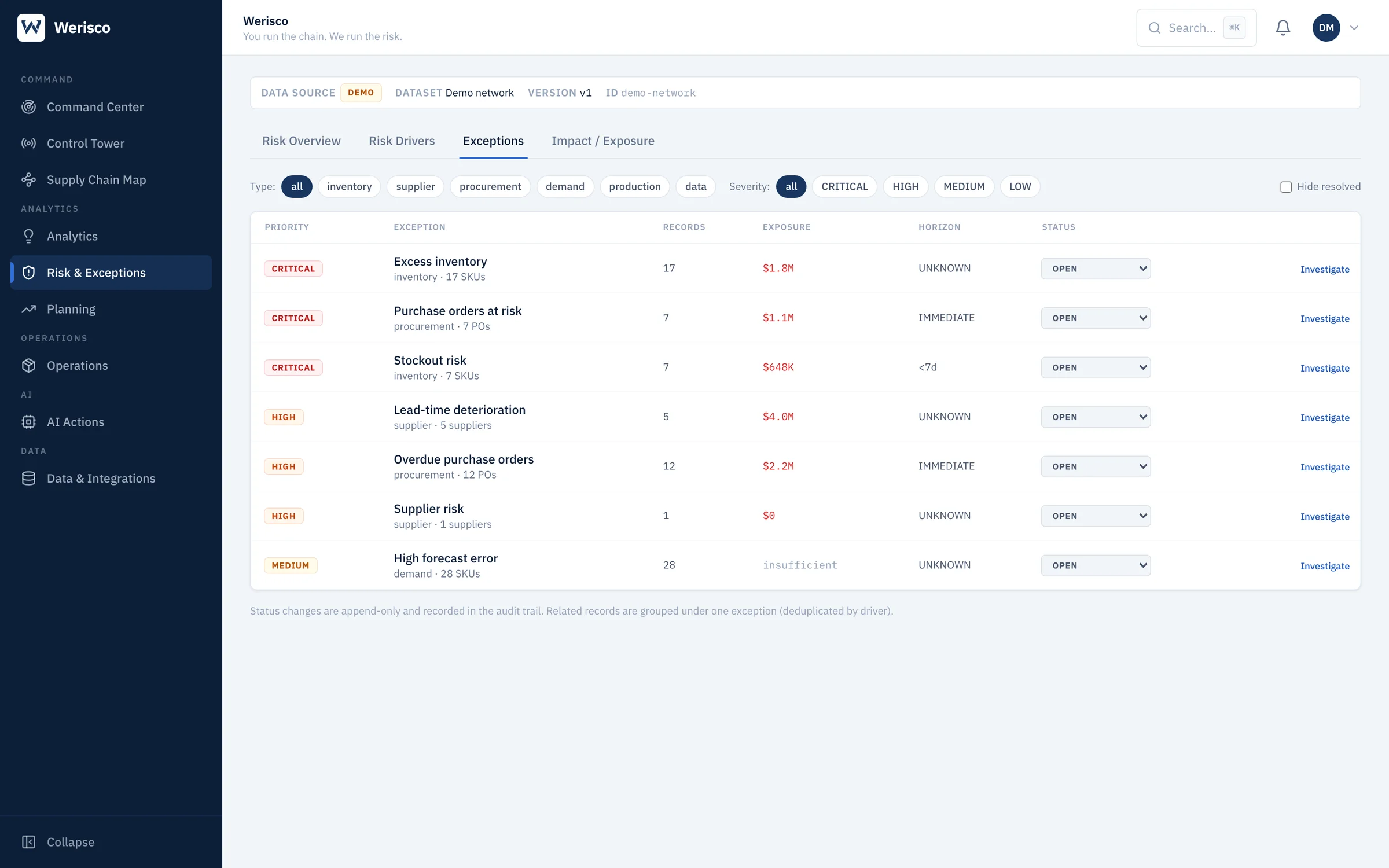Click the Search input field

[1196, 28]
